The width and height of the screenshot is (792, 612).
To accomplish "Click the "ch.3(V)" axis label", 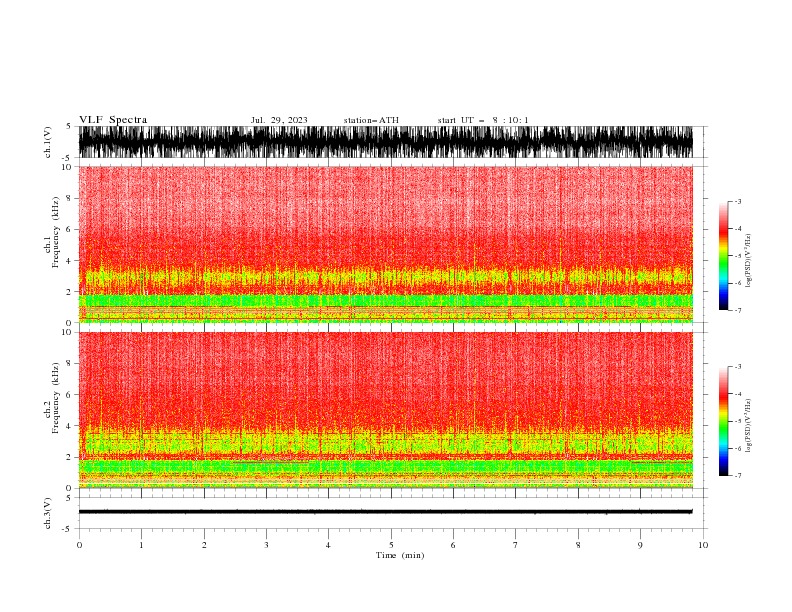I will click(x=48, y=513).
